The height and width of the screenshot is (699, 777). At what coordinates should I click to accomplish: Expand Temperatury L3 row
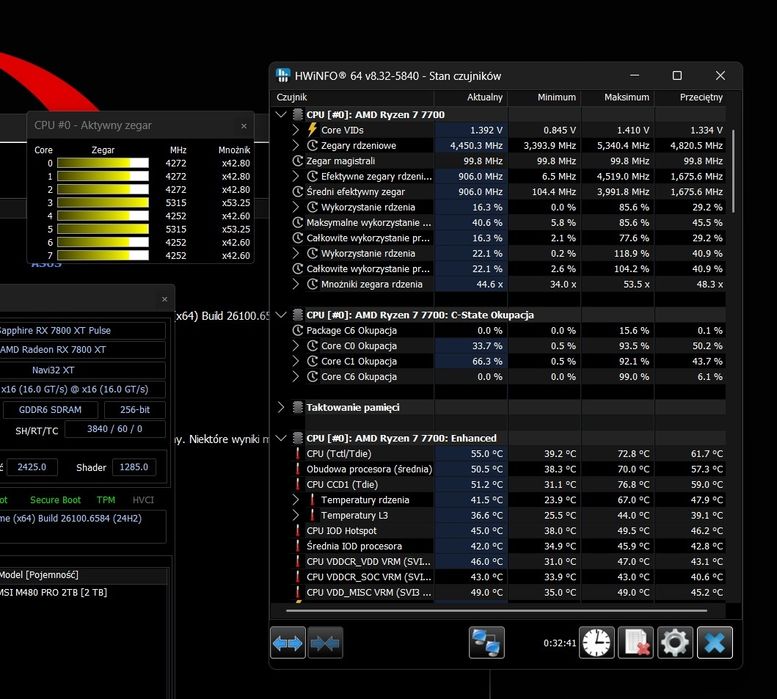(296, 515)
